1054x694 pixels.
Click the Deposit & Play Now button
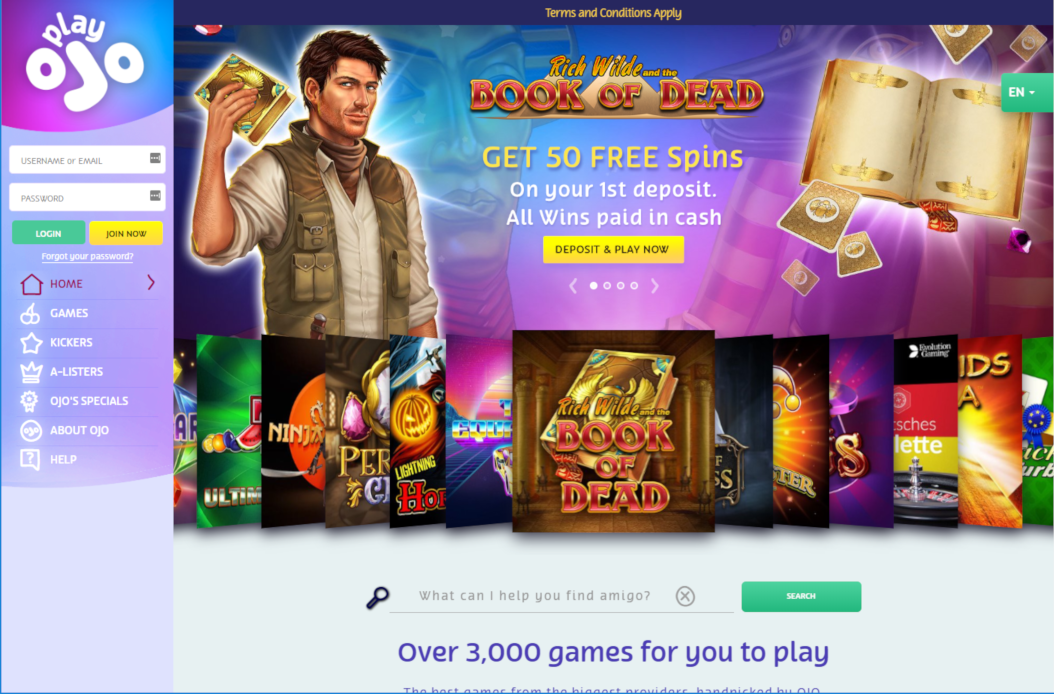click(613, 249)
